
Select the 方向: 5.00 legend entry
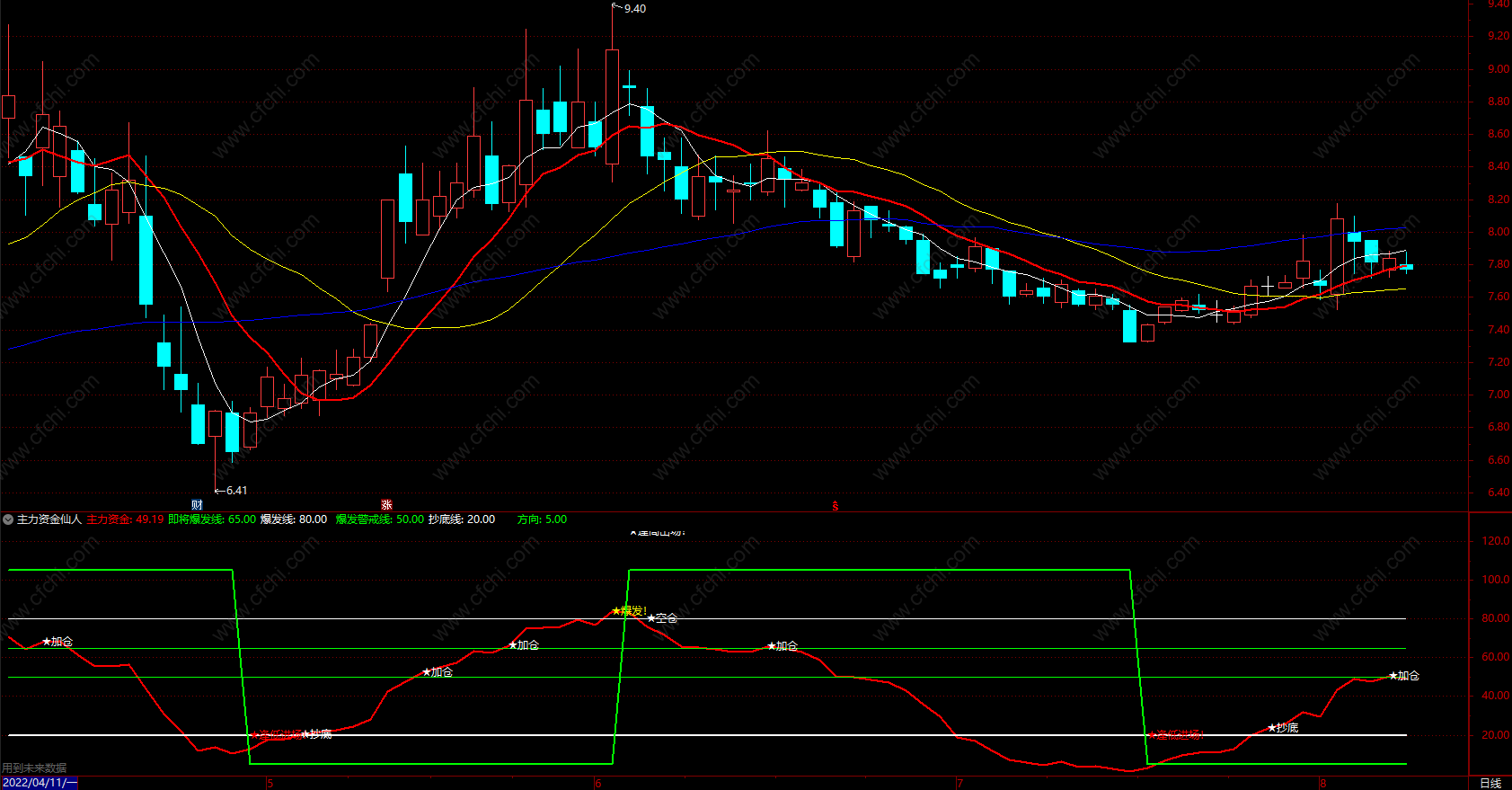pos(542,519)
